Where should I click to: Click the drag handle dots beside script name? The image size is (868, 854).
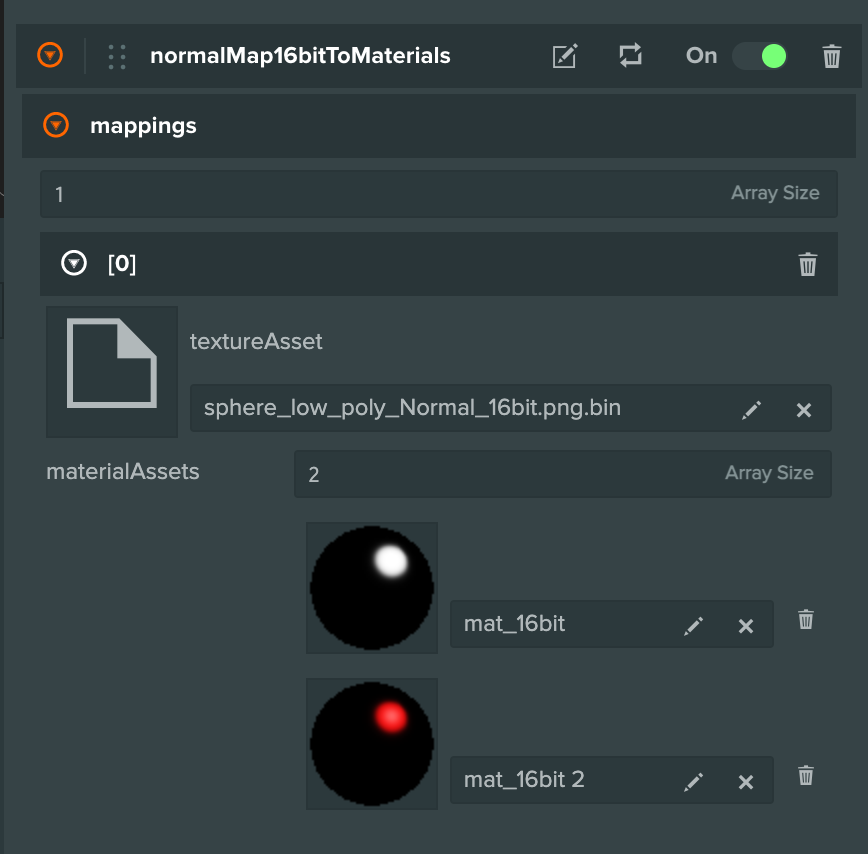(x=117, y=56)
